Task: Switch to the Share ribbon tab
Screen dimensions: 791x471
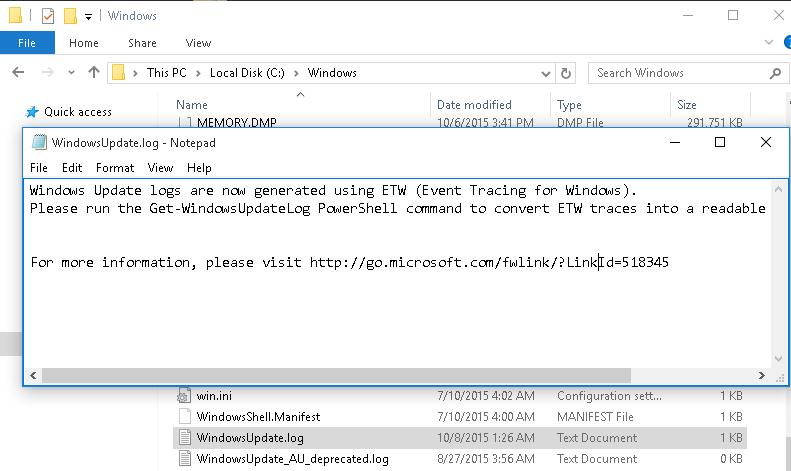Action: click(142, 43)
